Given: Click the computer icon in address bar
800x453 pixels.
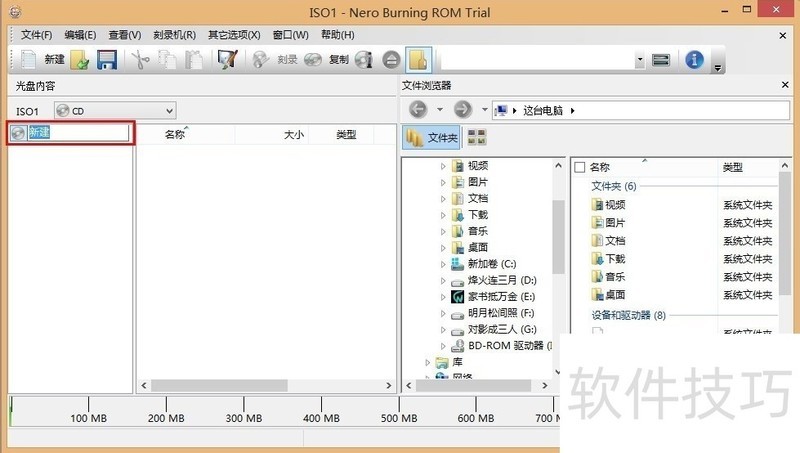Looking at the screenshot, I should [502, 110].
